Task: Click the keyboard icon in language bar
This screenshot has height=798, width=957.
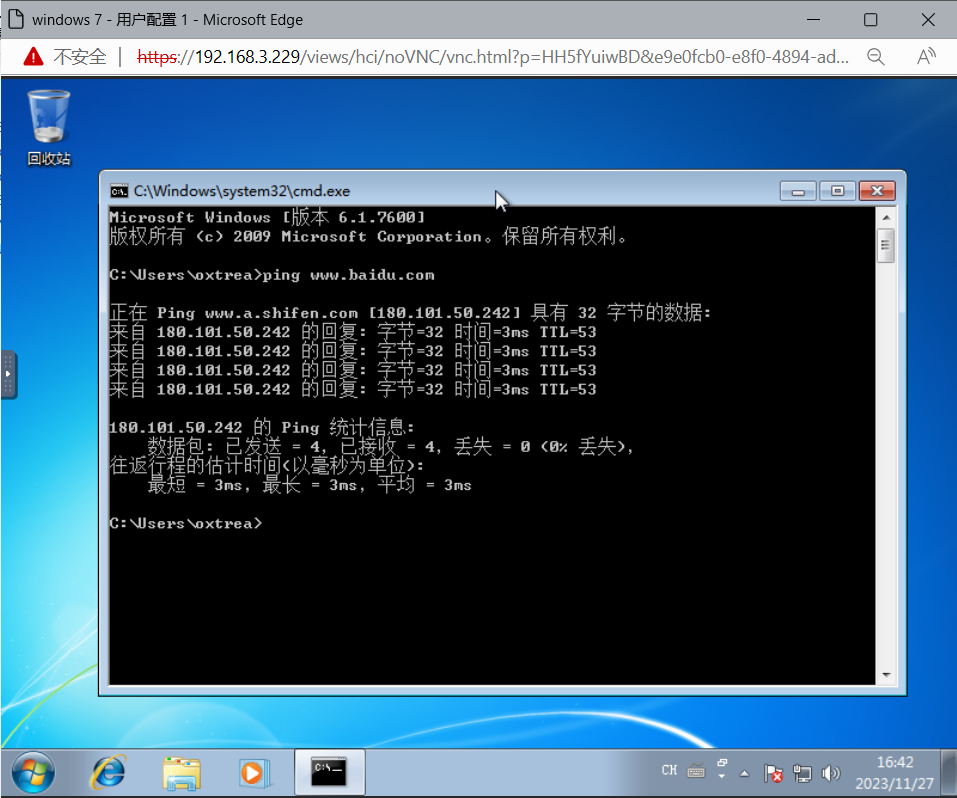Action: coord(696,771)
